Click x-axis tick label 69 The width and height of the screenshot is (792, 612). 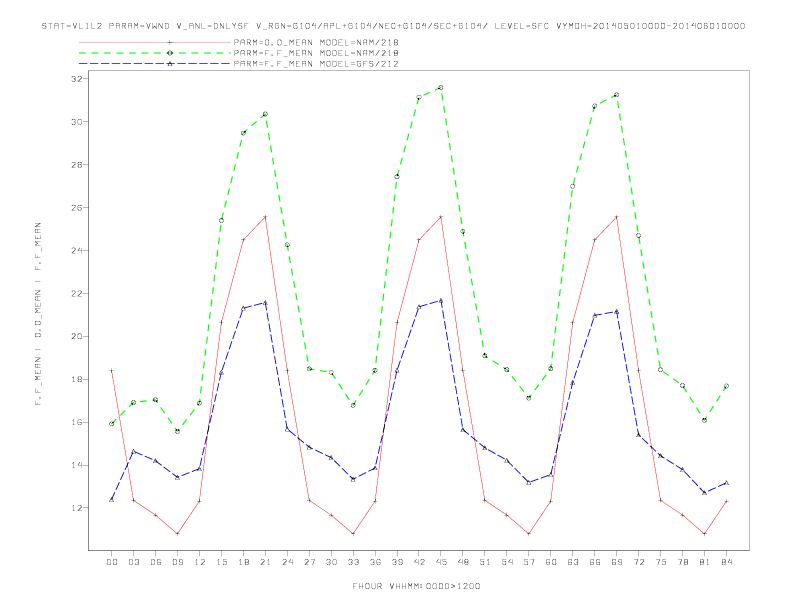pyautogui.click(x=617, y=562)
